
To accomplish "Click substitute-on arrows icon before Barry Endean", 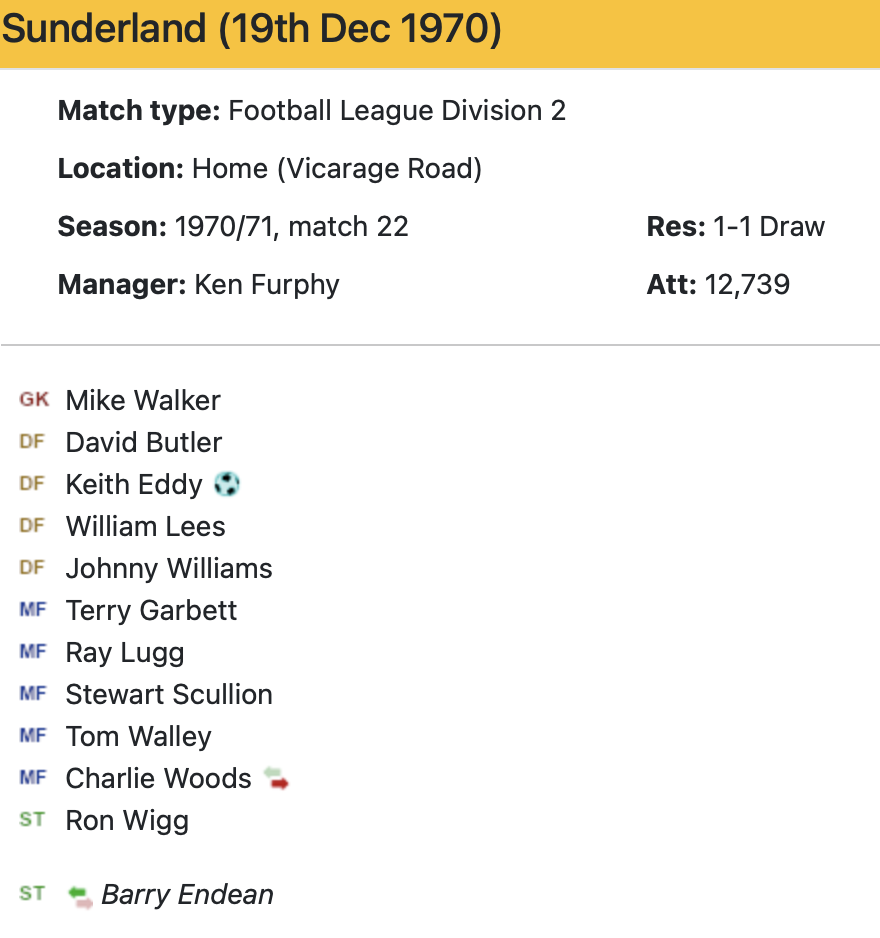I will click(80, 895).
